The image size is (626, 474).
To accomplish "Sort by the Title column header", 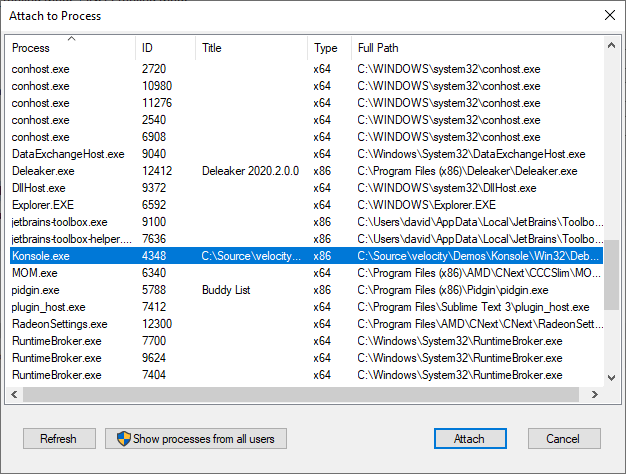I will pyautogui.click(x=252, y=48).
